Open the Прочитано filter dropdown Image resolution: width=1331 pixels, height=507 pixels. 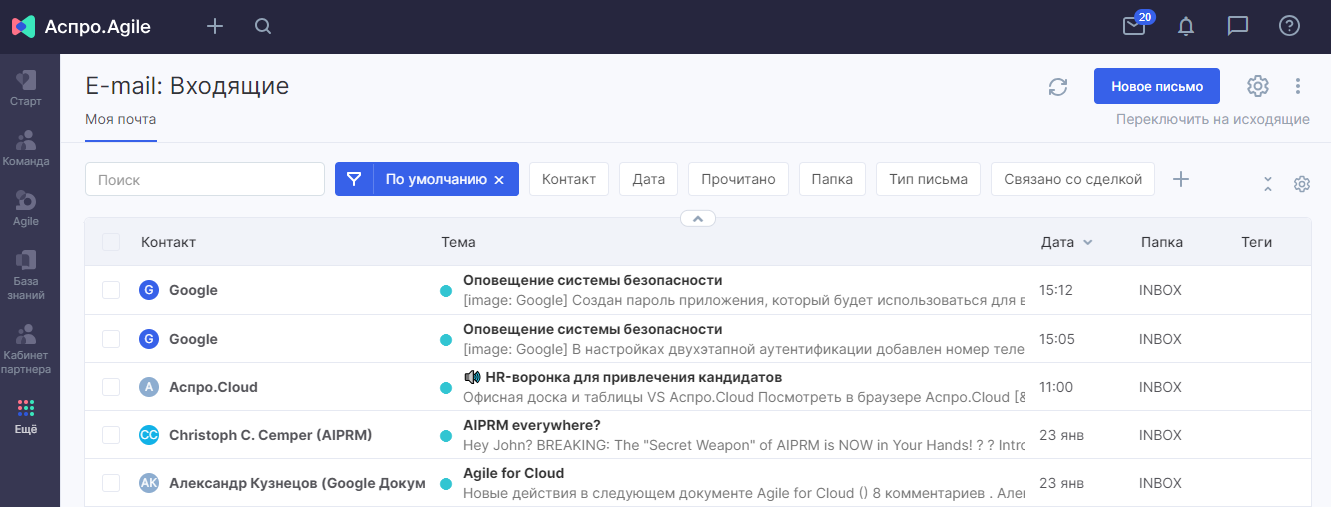point(738,179)
